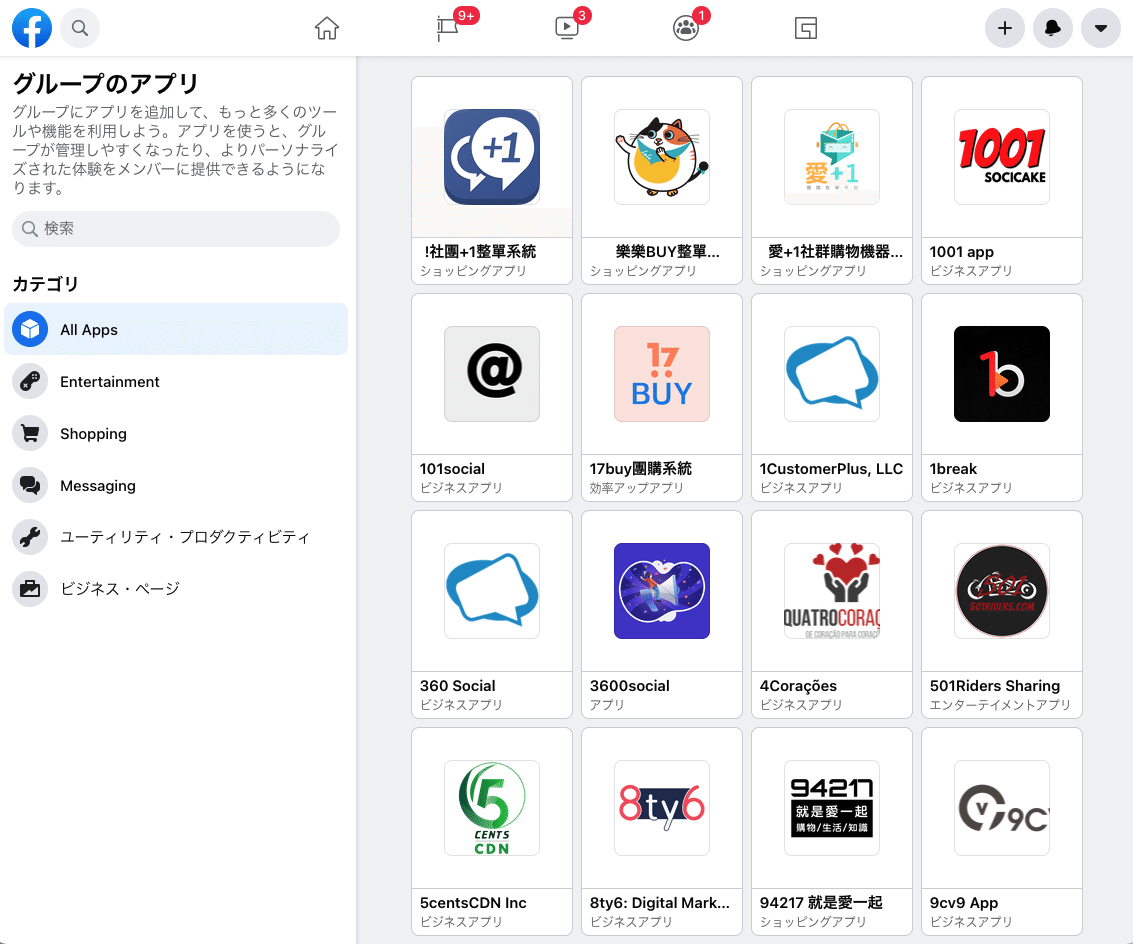Select the All Apps category

coord(176,330)
